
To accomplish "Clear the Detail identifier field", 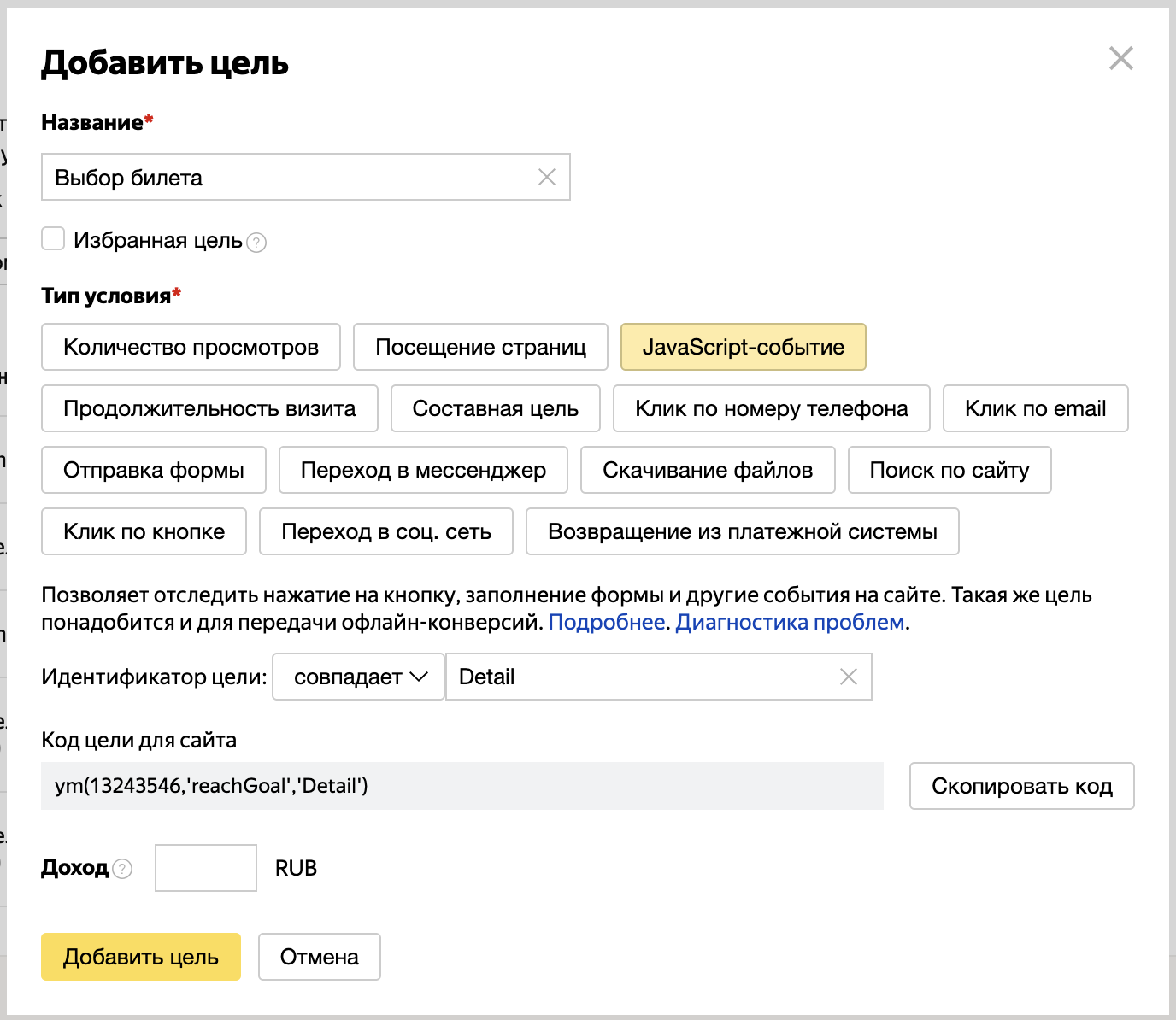I will [849, 677].
